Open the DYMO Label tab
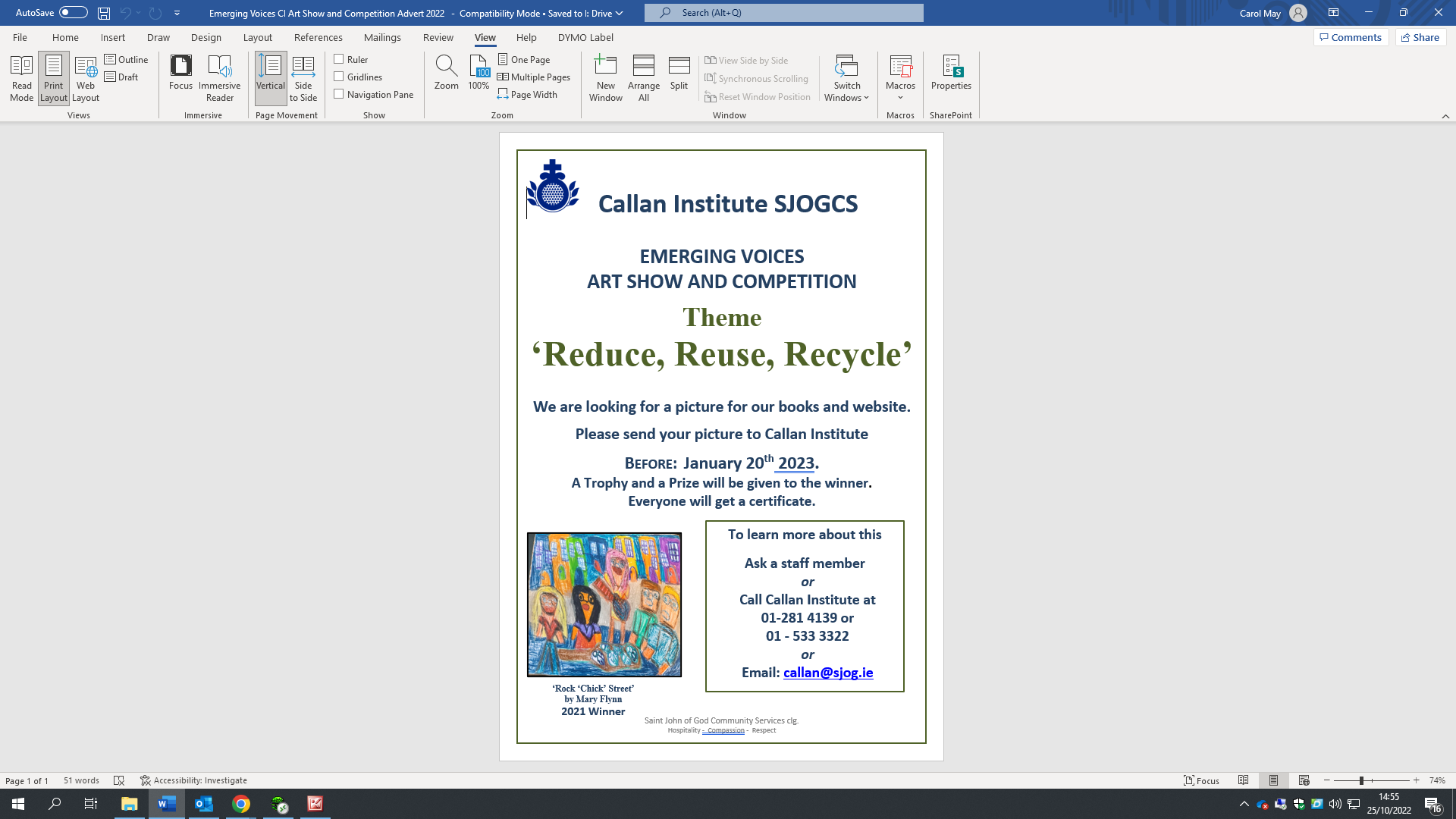 (585, 37)
